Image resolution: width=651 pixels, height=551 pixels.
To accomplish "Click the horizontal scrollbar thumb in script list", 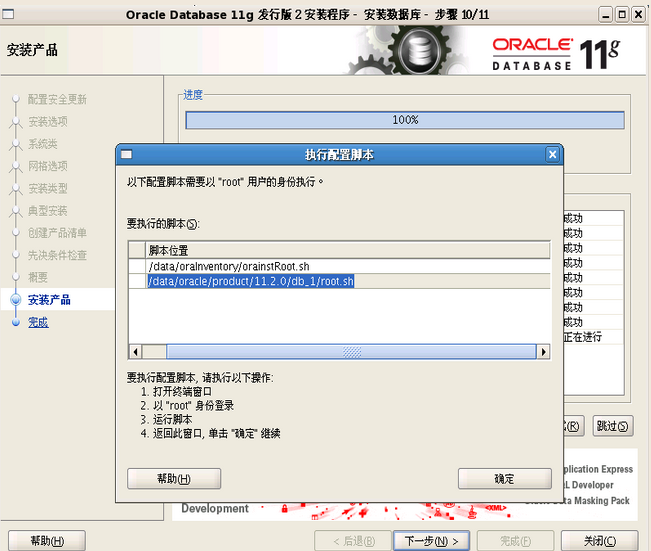I will [351, 352].
